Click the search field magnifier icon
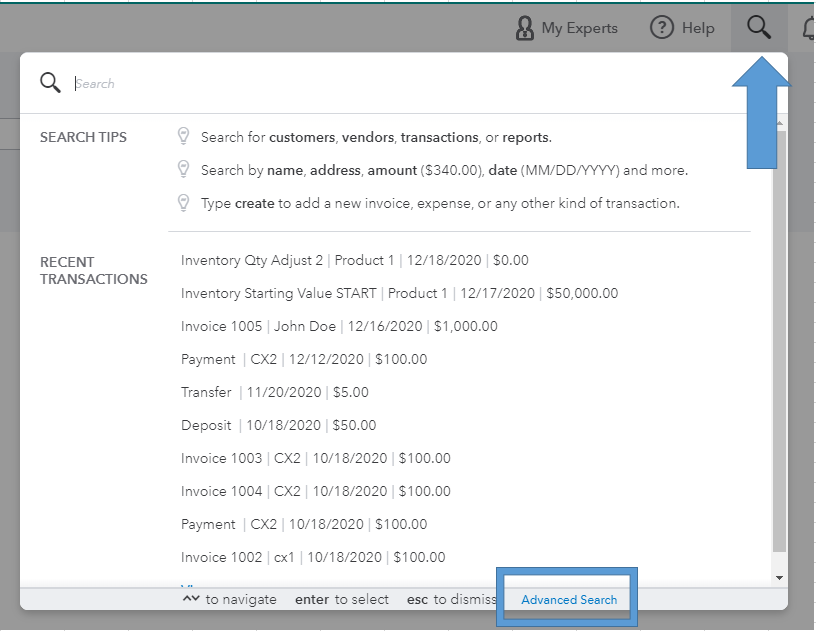The height and width of the screenshot is (631, 816). click(x=50, y=83)
